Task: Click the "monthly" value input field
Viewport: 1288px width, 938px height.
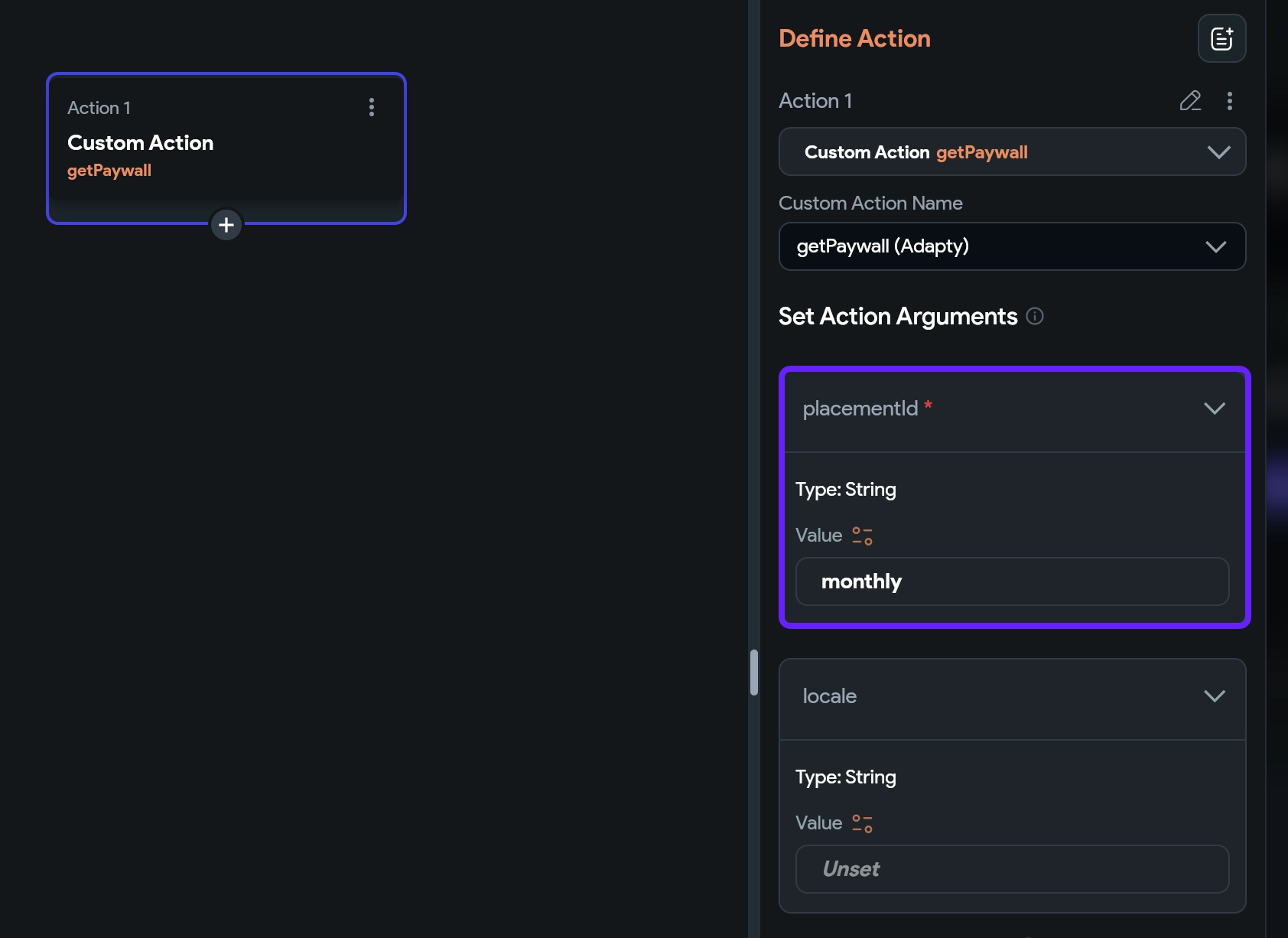Action: (x=1012, y=581)
